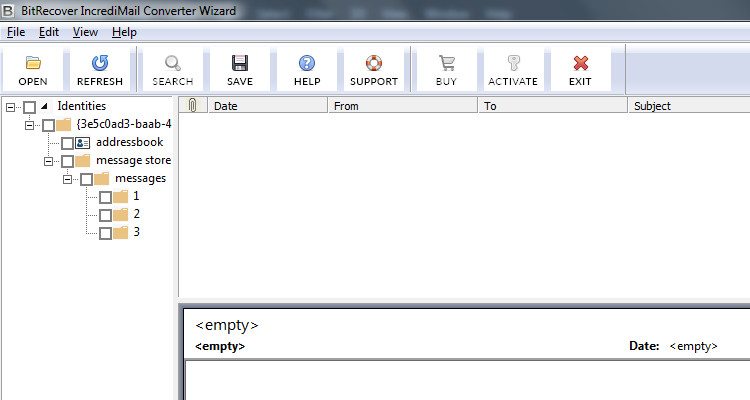Sort messages by the To column

point(552,105)
